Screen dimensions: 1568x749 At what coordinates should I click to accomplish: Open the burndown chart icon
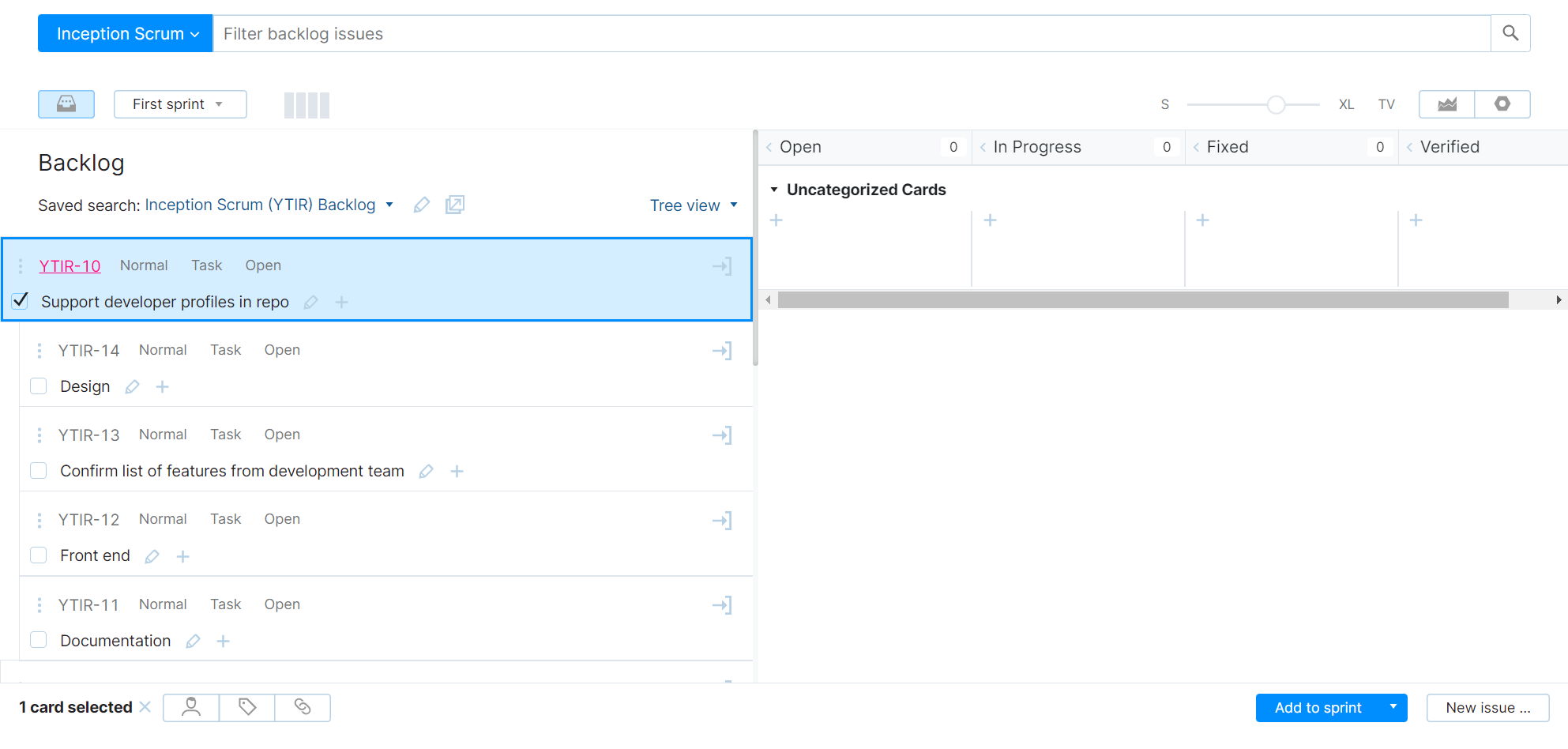[1446, 104]
